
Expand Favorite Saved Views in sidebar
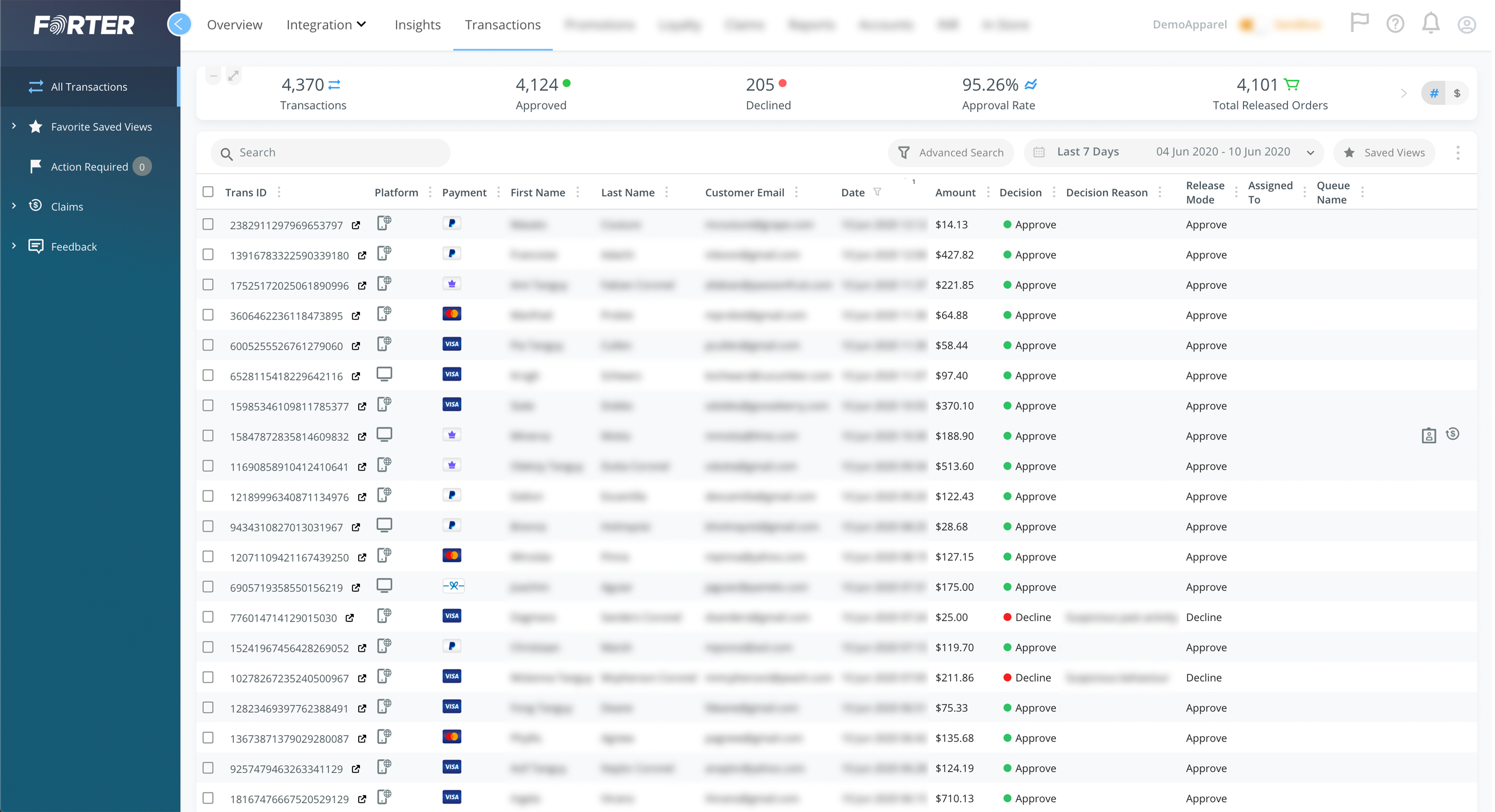pyautogui.click(x=15, y=126)
